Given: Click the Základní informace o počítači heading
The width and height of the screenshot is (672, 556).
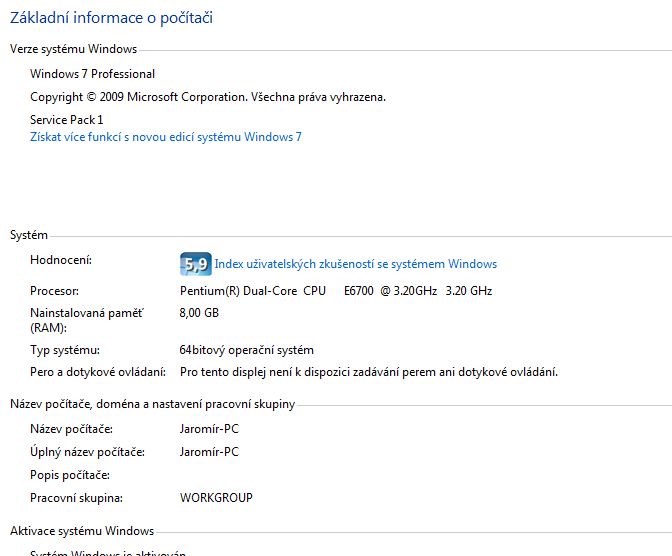Looking at the screenshot, I should [111, 18].
